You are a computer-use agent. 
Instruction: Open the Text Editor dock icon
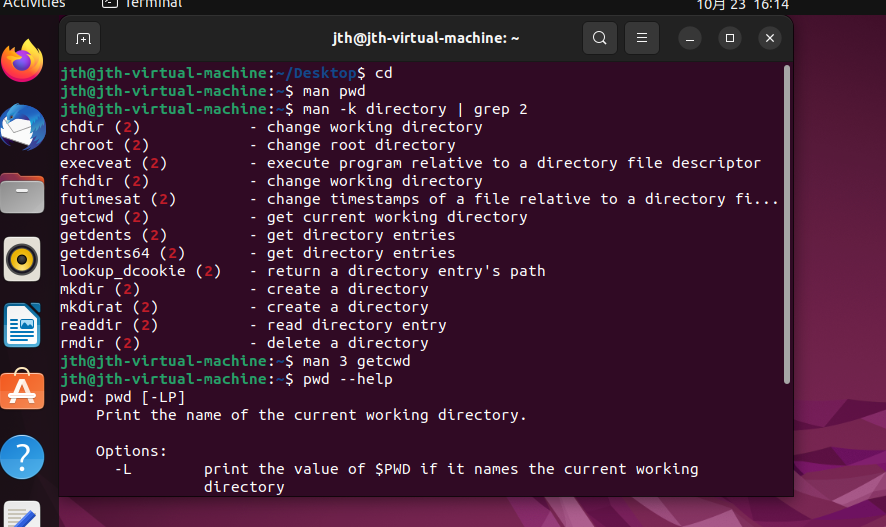tap(22, 515)
